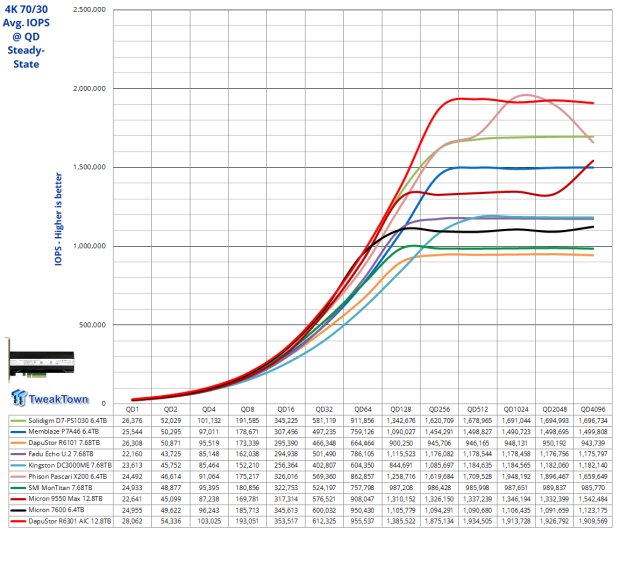Image resolution: width=620 pixels, height=568 pixels.
Task: Click the QD1 column header
Action: pyautogui.click(x=131, y=410)
